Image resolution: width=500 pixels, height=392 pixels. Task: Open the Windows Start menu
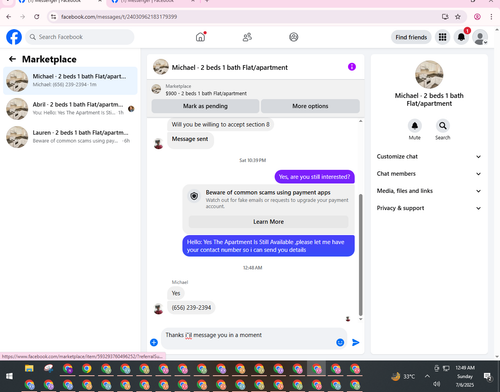[x=9, y=376]
